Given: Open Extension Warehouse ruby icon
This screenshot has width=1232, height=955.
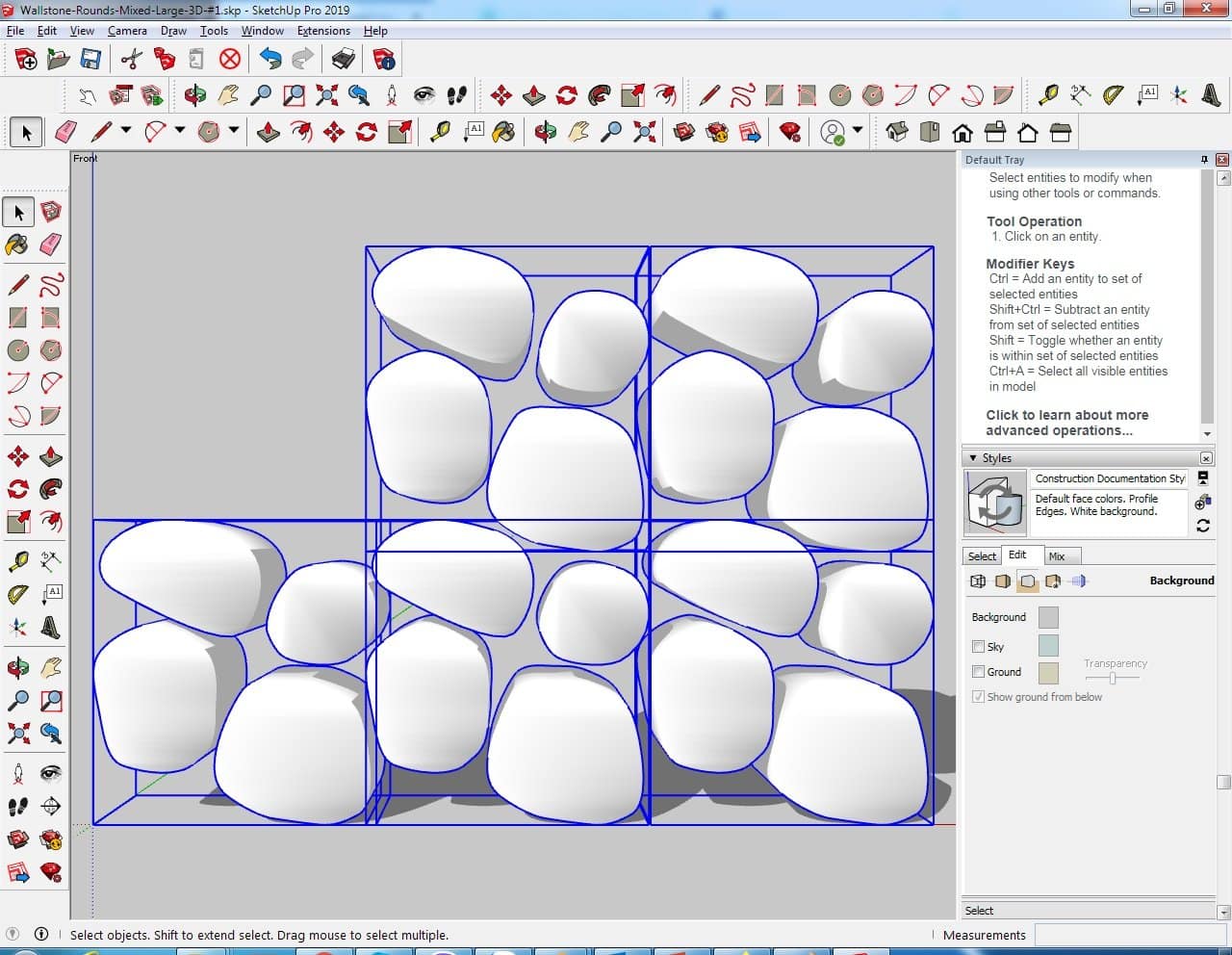Looking at the screenshot, I should [x=790, y=132].
